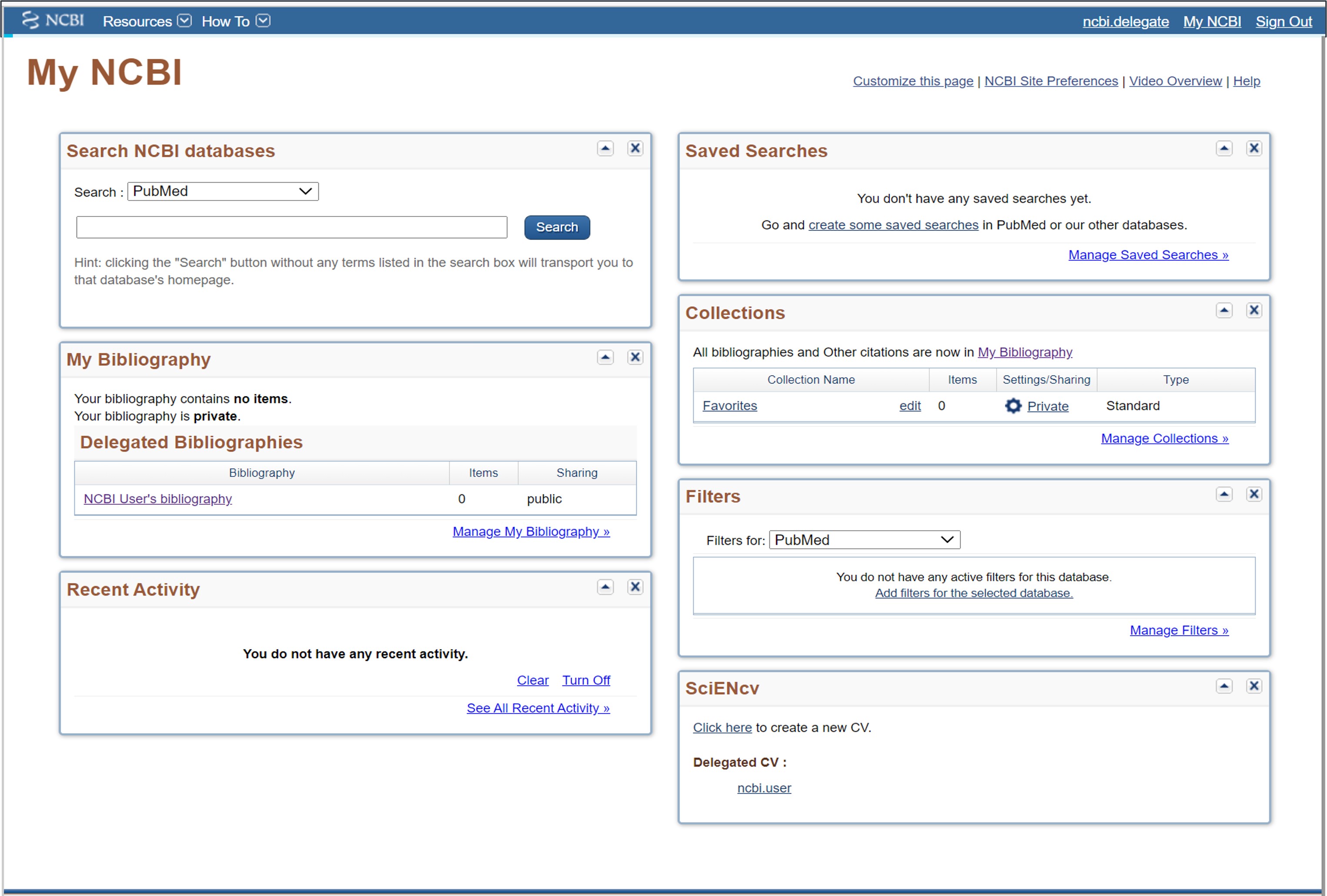Click create some saved searches link

[x=893, y=225]
